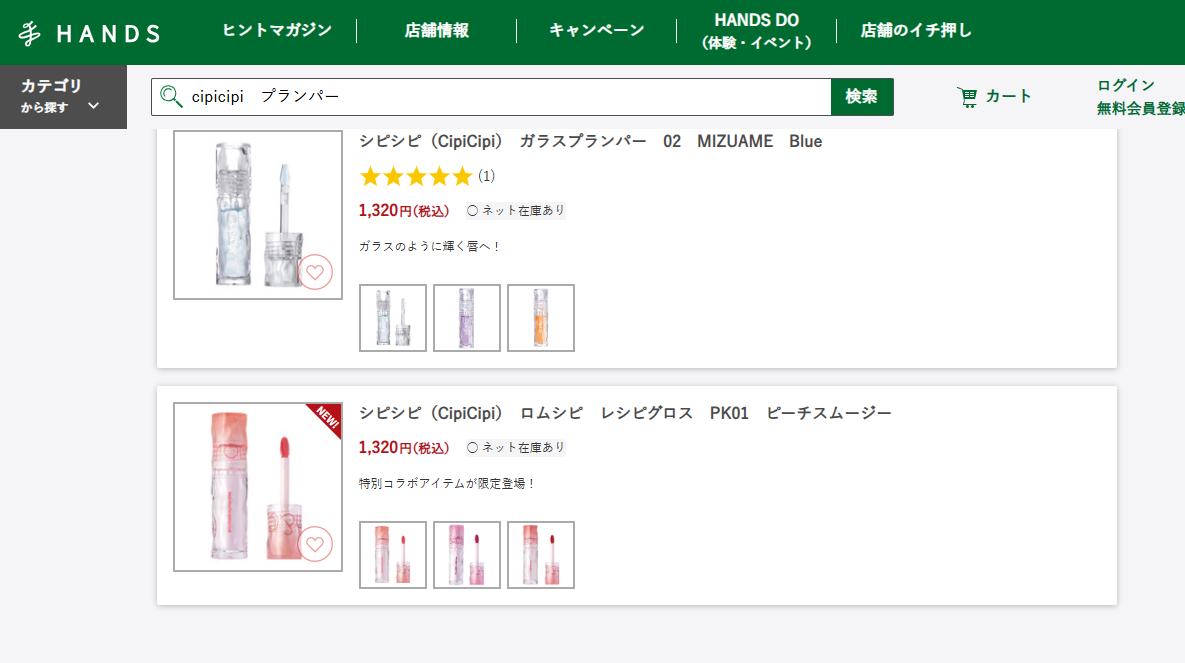This screenshot has width=1185, height=663.
Task: Select the purple glass plumper variant thumbnail
Action: 467,318
